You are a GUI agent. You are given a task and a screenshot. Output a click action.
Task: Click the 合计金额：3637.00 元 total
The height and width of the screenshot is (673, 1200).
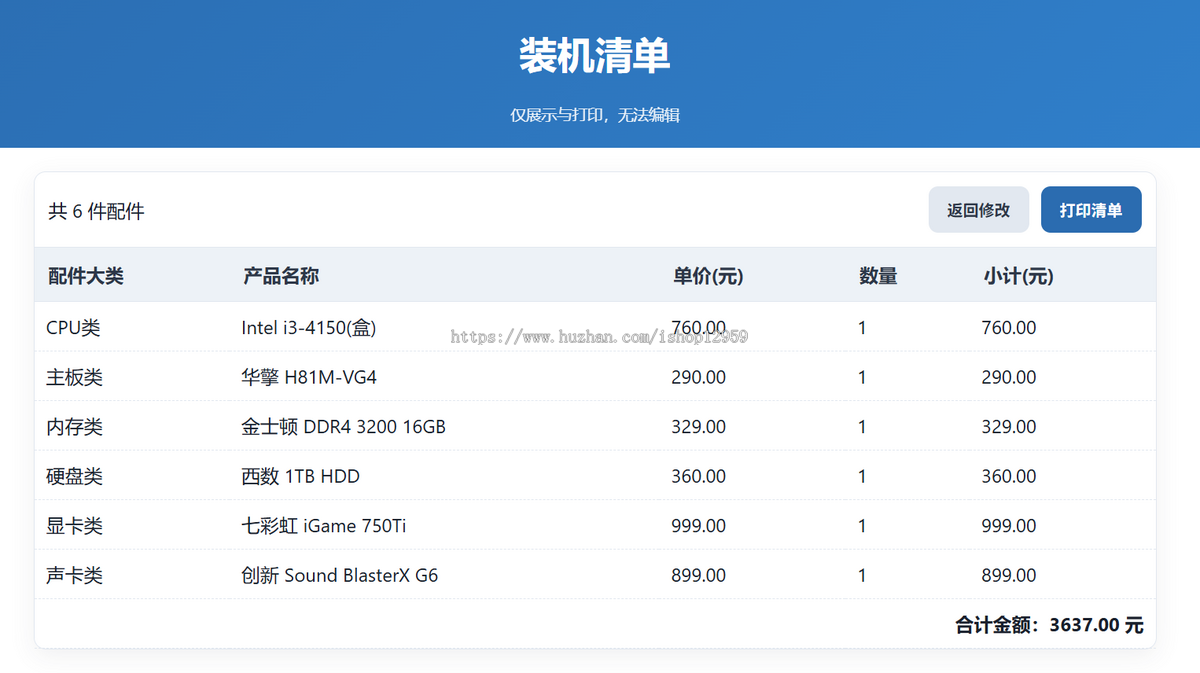(x=1049, y=626)
